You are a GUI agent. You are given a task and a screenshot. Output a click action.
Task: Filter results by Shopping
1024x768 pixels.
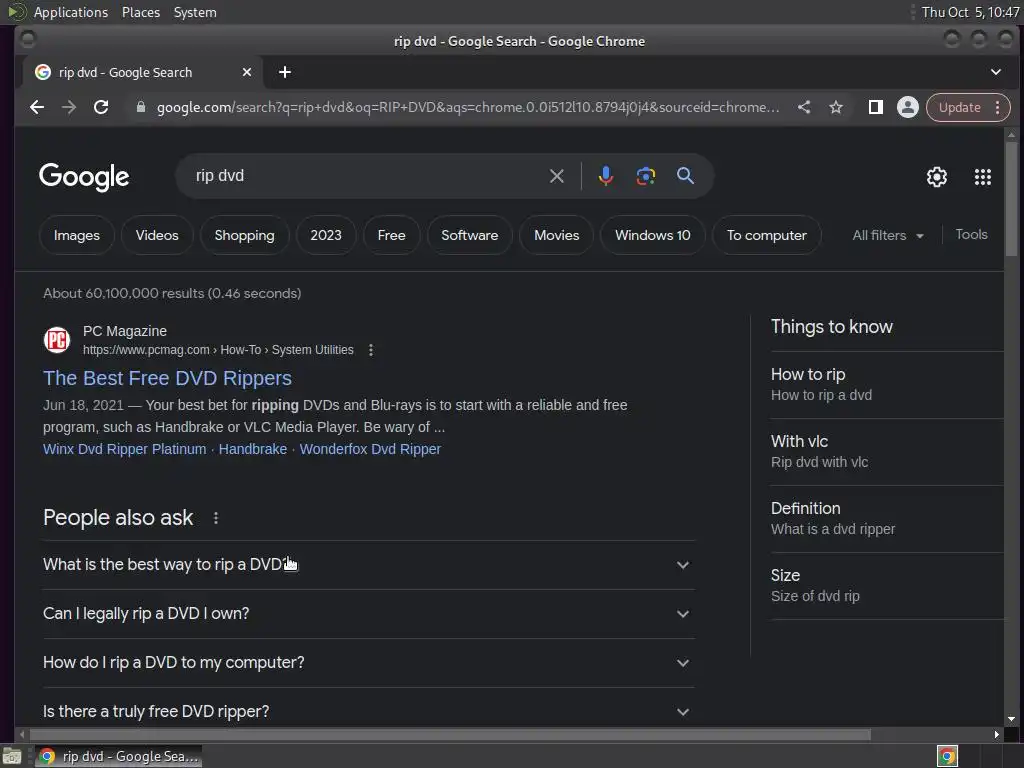pos(244,235)
